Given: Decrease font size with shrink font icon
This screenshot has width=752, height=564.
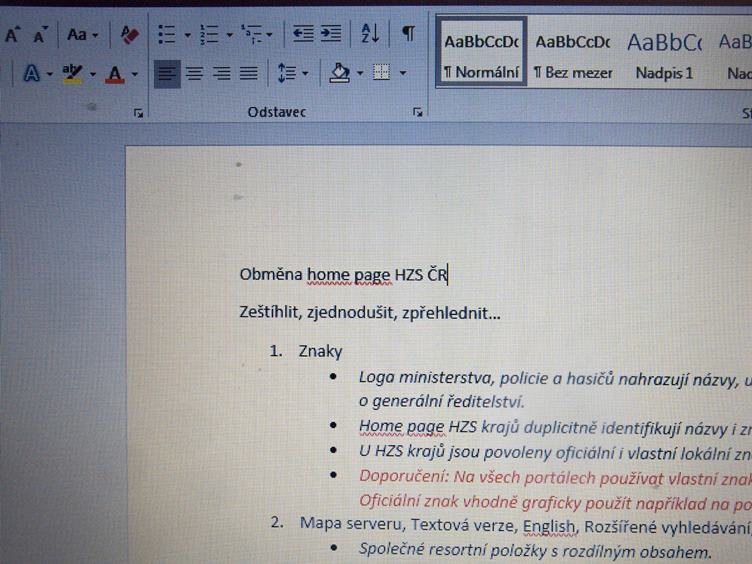Looking at the screenshot, I should pos(40,35).
